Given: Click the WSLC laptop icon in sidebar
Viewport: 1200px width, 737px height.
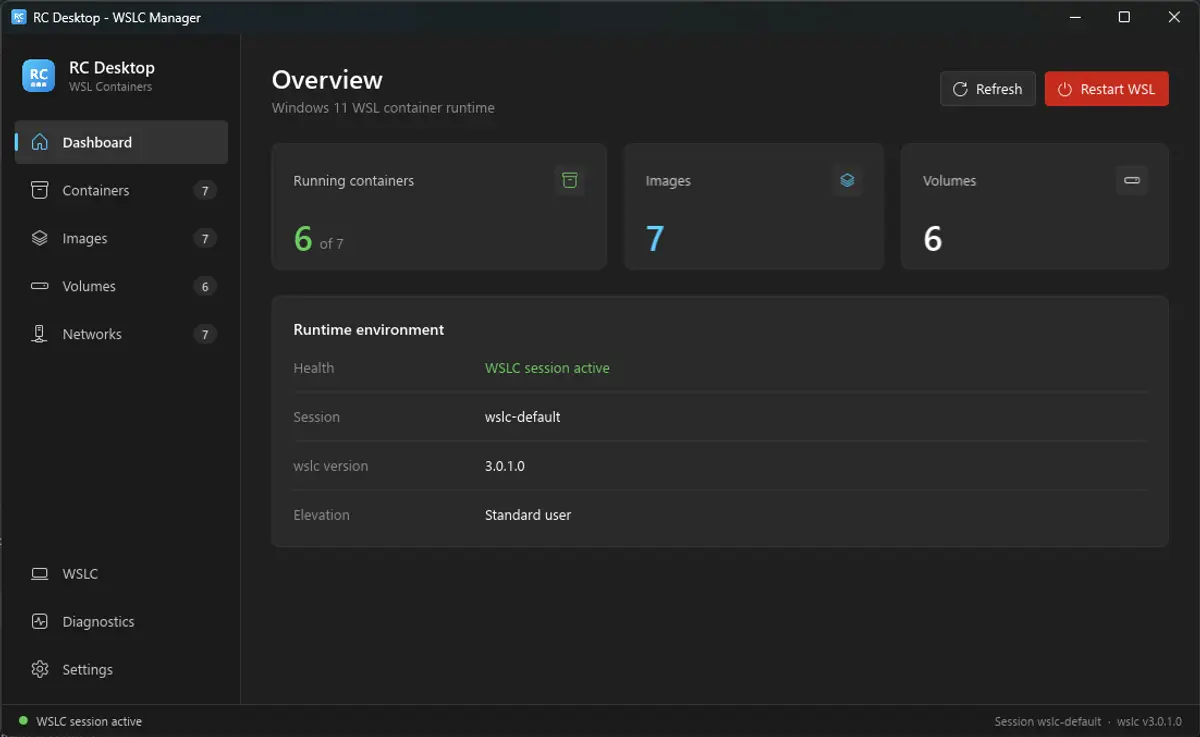Looking at the screenshot, I should [40, 574].
